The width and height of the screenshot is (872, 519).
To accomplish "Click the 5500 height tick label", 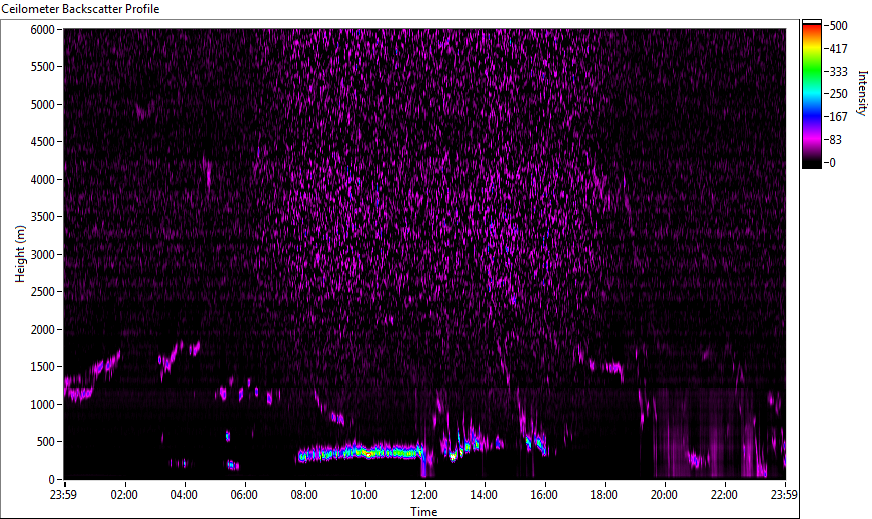I will (43, 67).
